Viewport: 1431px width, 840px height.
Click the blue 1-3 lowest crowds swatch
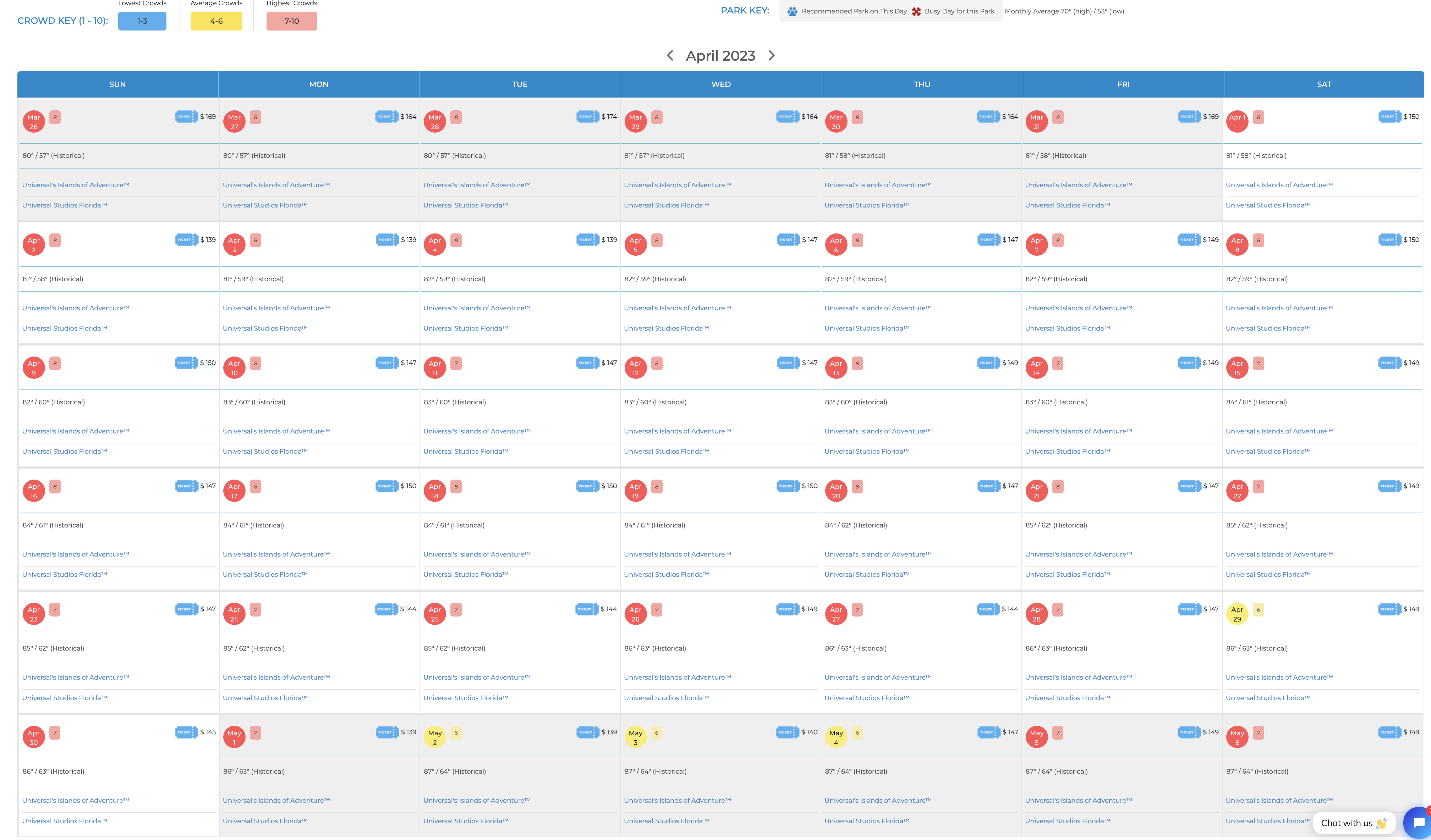[x=142, y=21]
